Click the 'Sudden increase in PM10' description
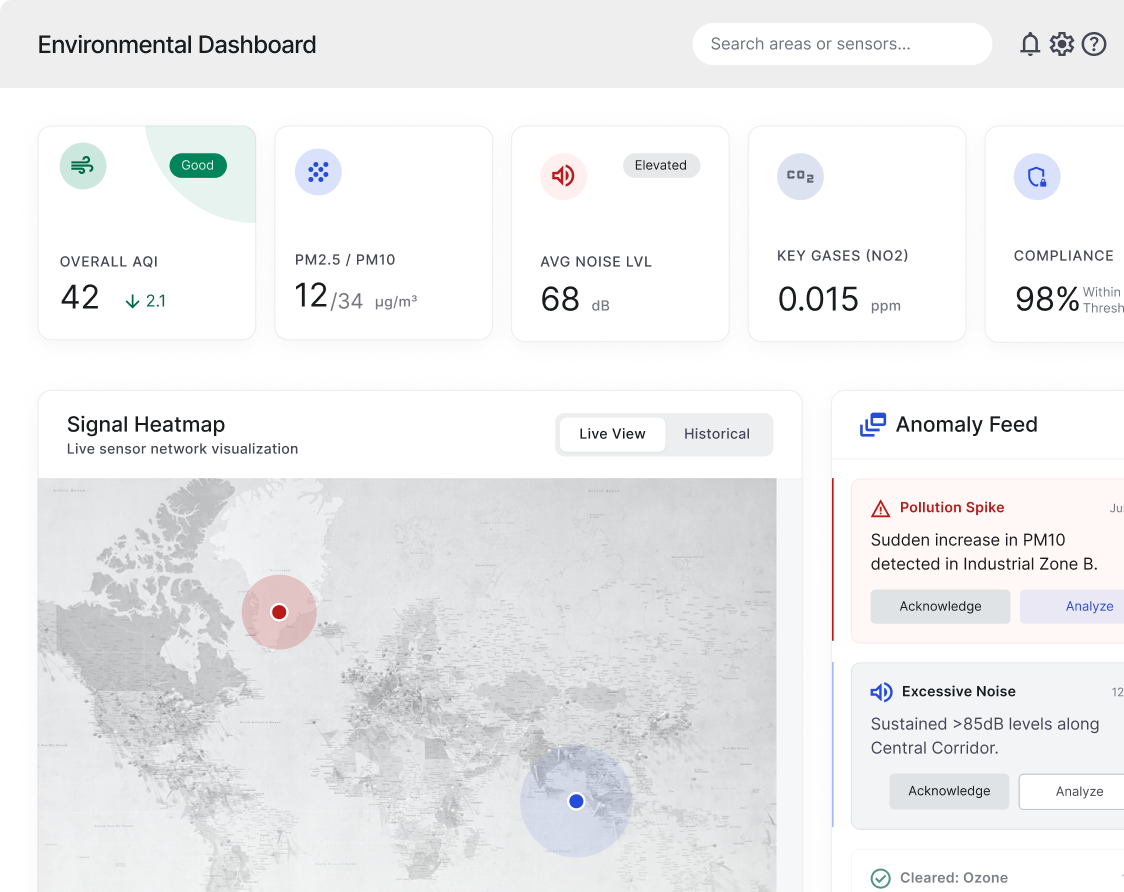The image size is (1124, 892). pyautogui.click(x=984, y=552)
